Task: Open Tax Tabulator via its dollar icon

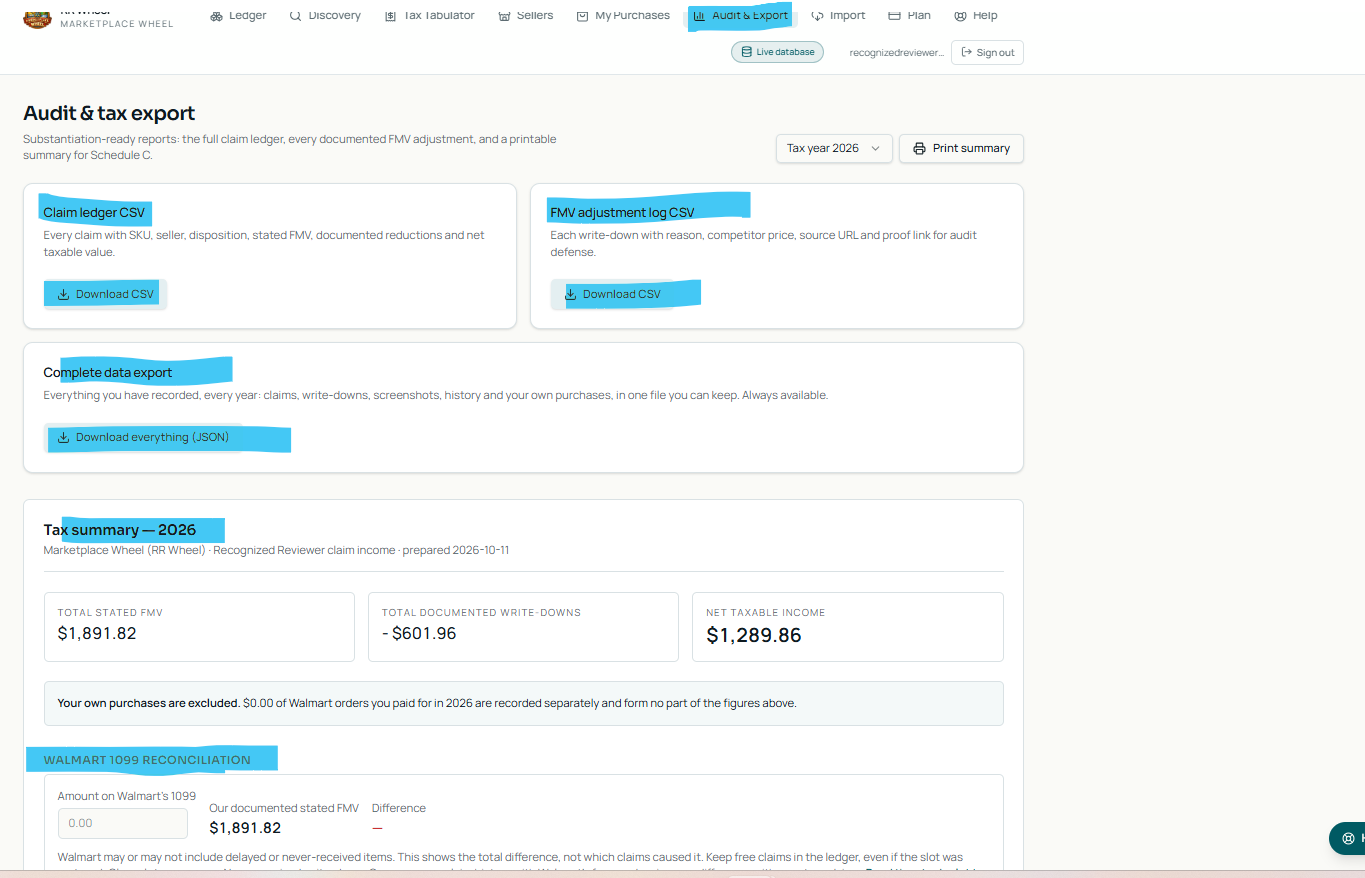Action: [x=390, y=16]
